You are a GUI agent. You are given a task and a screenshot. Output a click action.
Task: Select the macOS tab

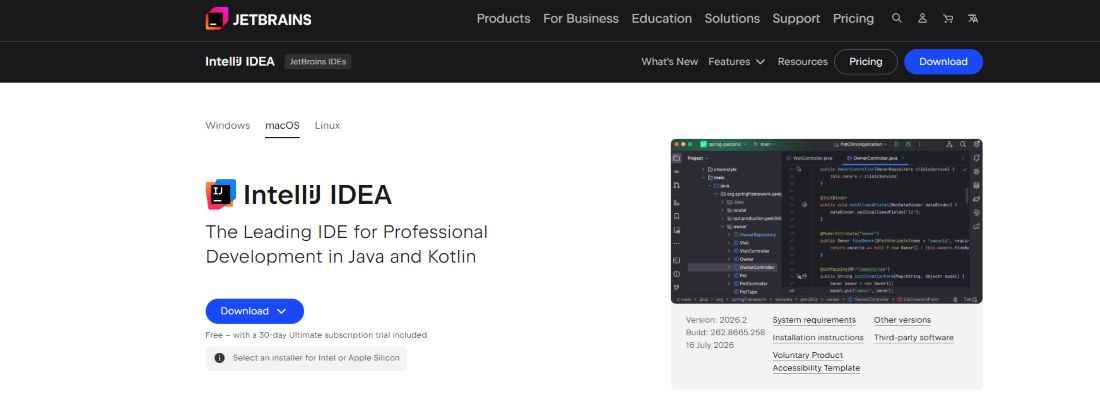click(282, 126)
